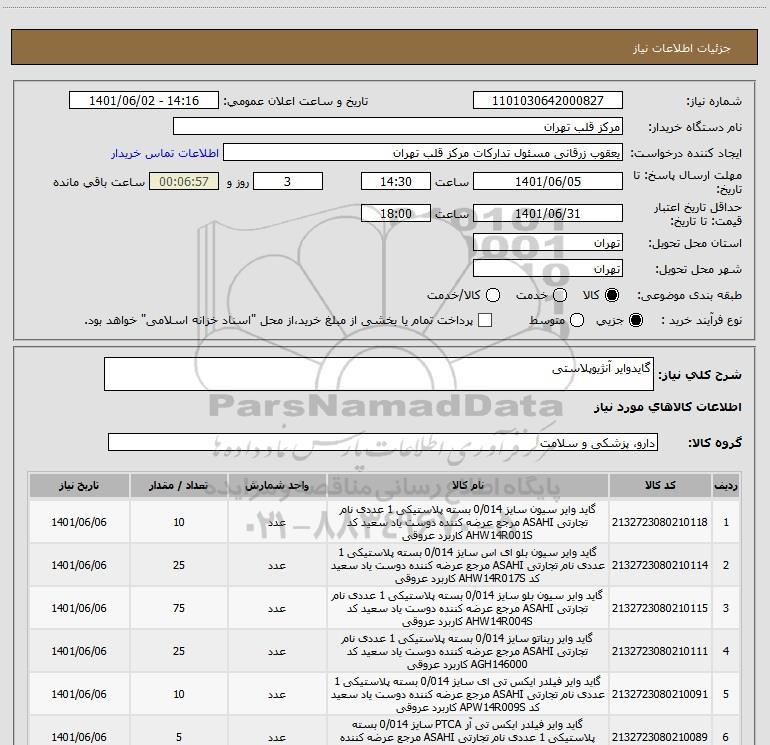770x745 pixels.
Task: Click the requester field یعقوب زرقانی
Action: [x=423, y=153]
